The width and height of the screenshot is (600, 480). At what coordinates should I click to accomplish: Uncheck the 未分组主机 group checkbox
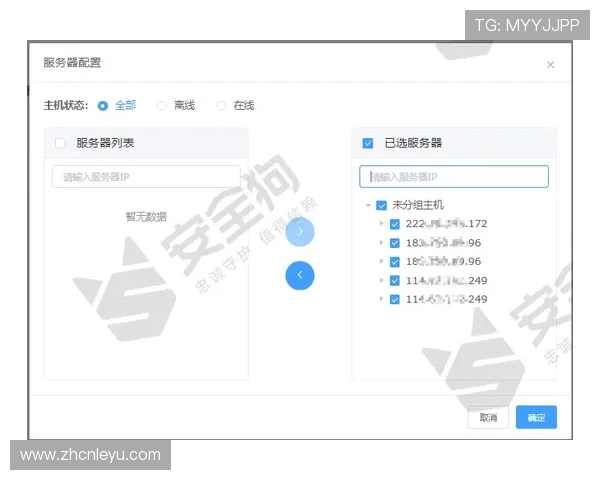click(382, 206)
